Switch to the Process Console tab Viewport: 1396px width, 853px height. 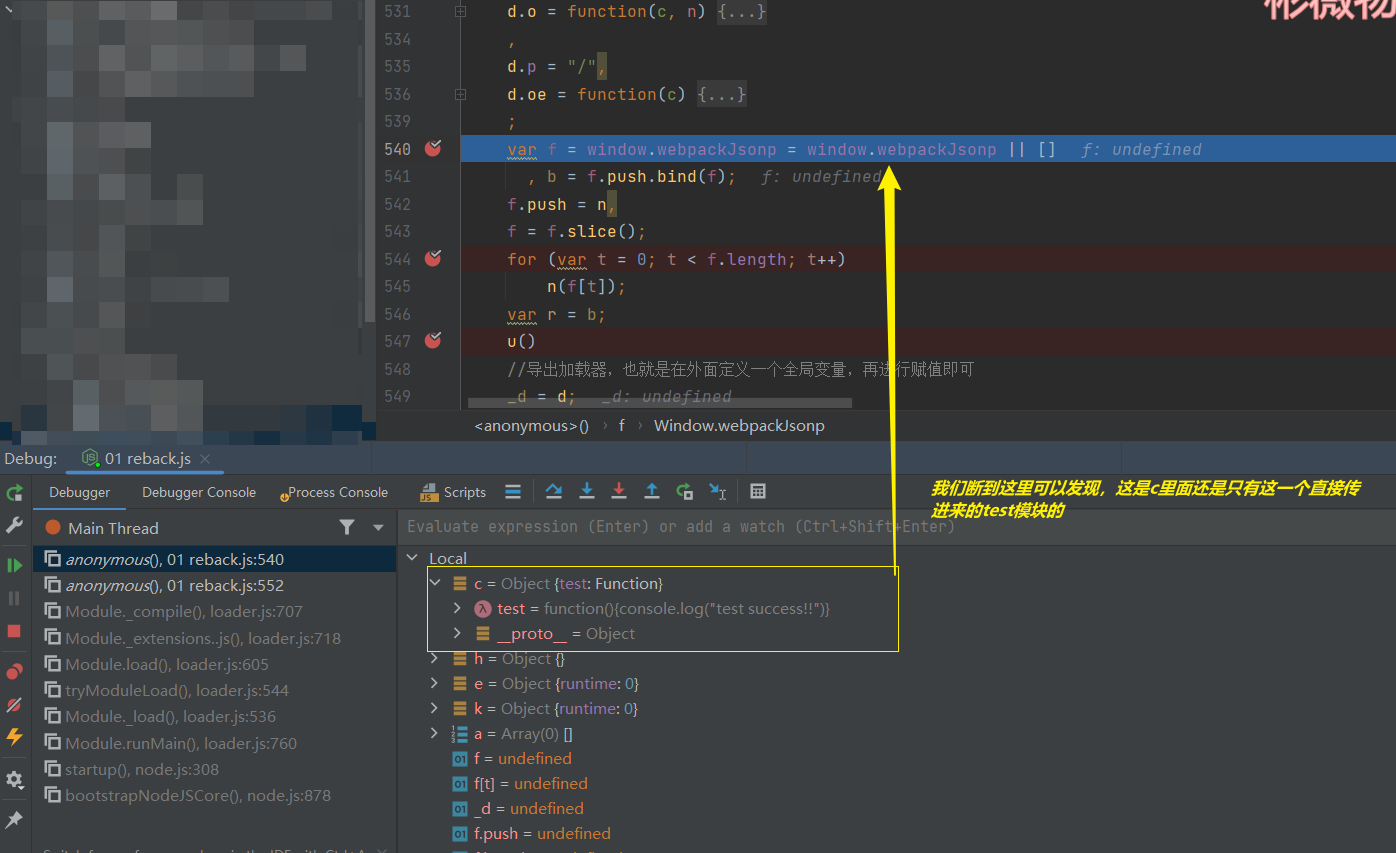point(336,492)
